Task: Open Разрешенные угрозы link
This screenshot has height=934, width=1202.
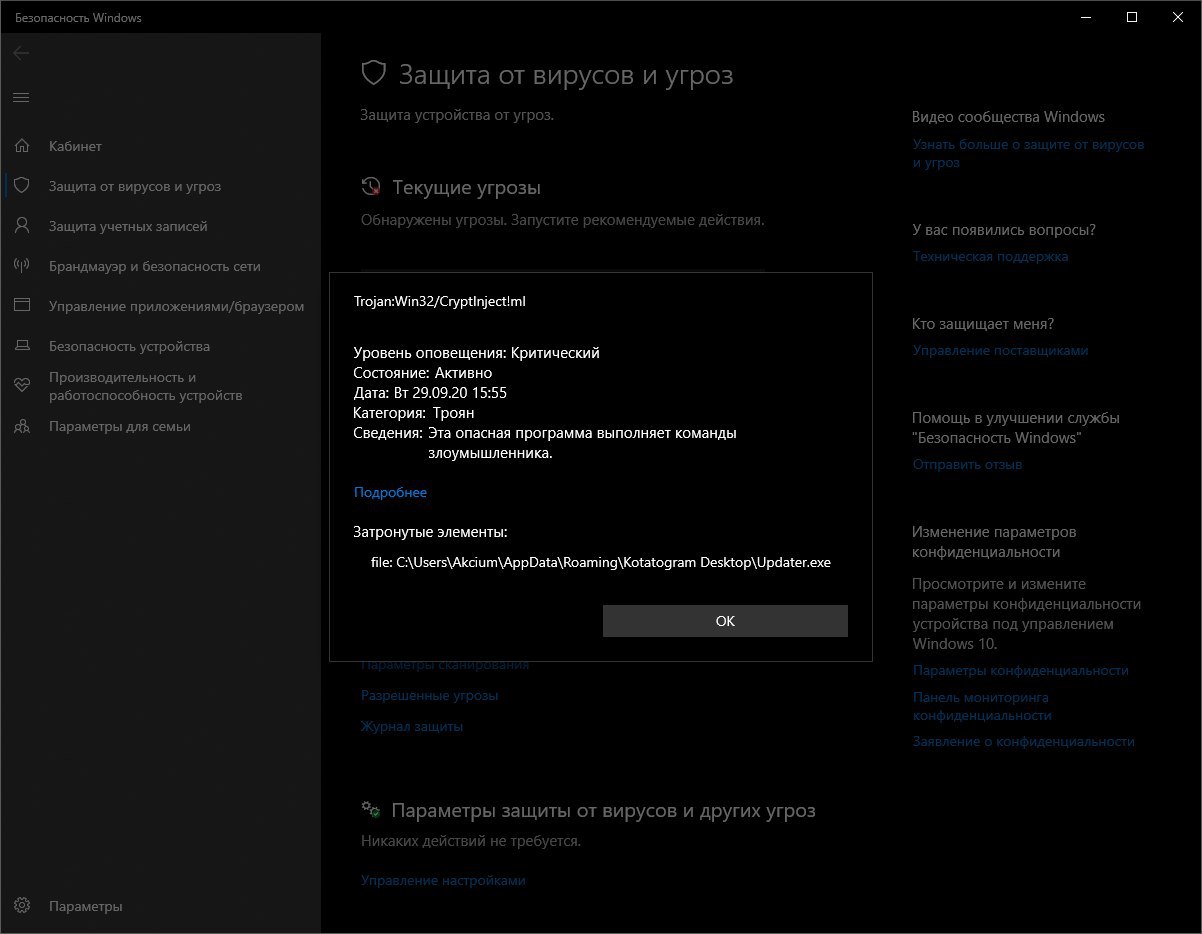Action: coord(429,695)
